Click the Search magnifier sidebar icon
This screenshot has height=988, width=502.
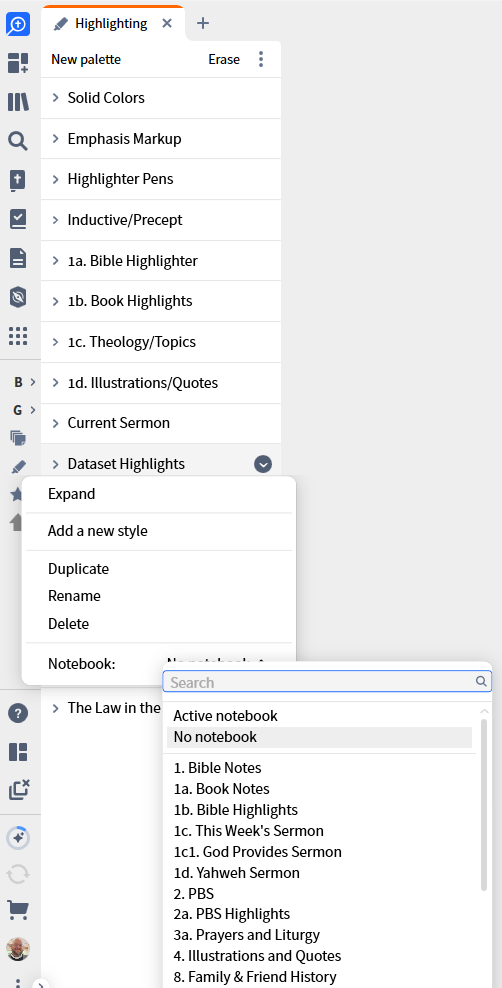(x=18, y=141)
